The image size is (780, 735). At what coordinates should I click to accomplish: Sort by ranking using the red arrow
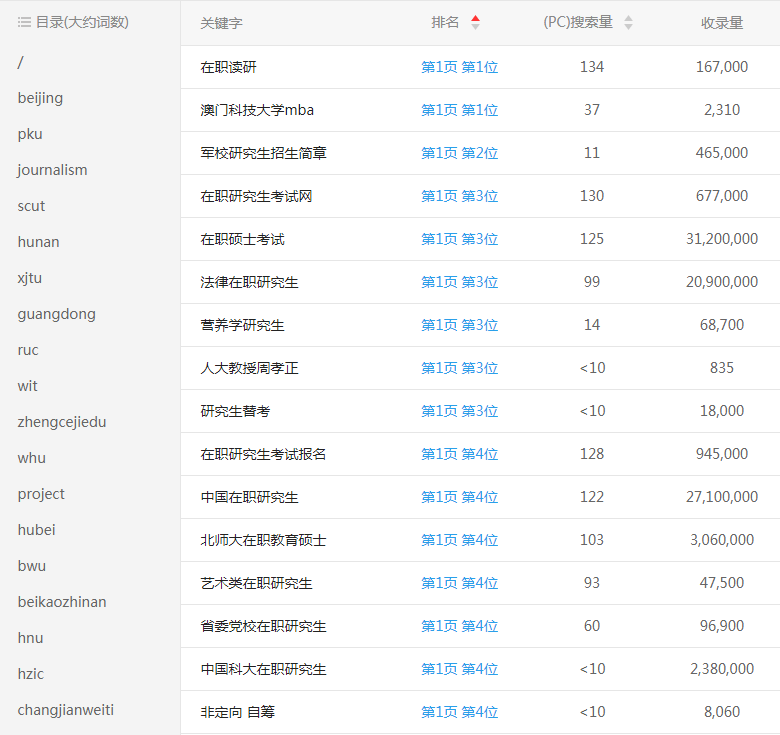[475, 22]
